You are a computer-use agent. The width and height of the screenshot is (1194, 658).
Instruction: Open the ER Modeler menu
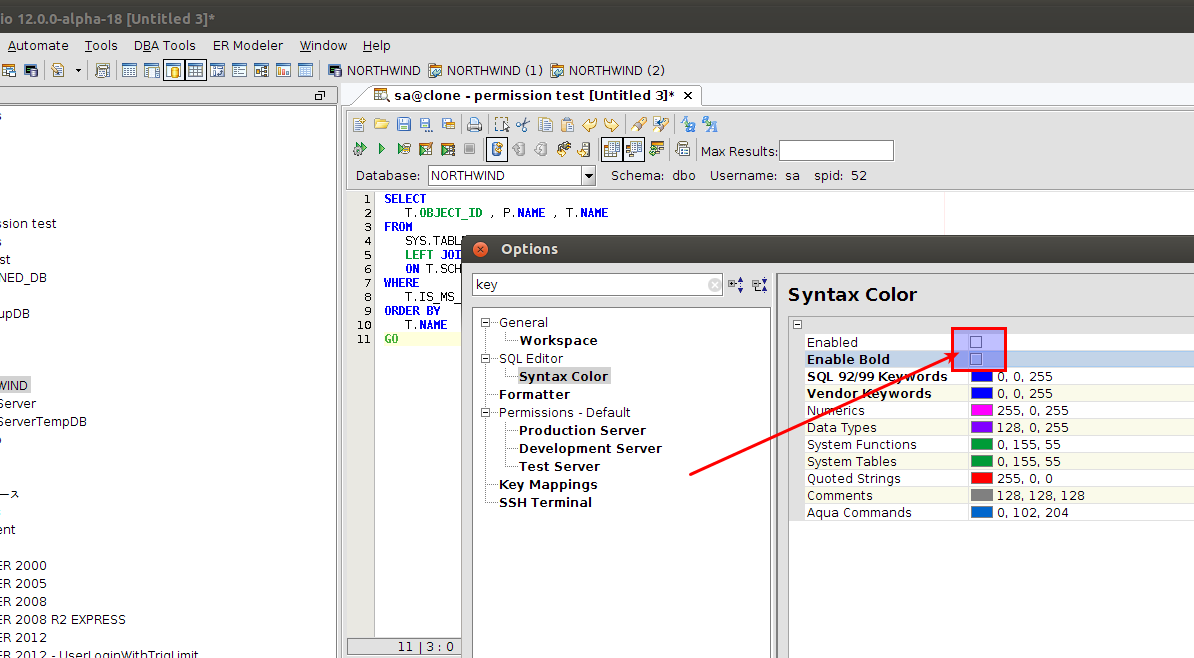pos(248,46)
